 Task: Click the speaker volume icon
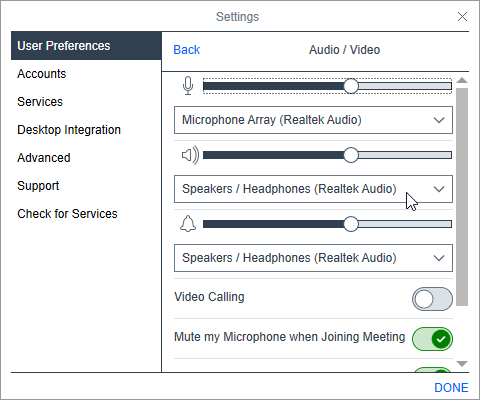pos(190,155)
